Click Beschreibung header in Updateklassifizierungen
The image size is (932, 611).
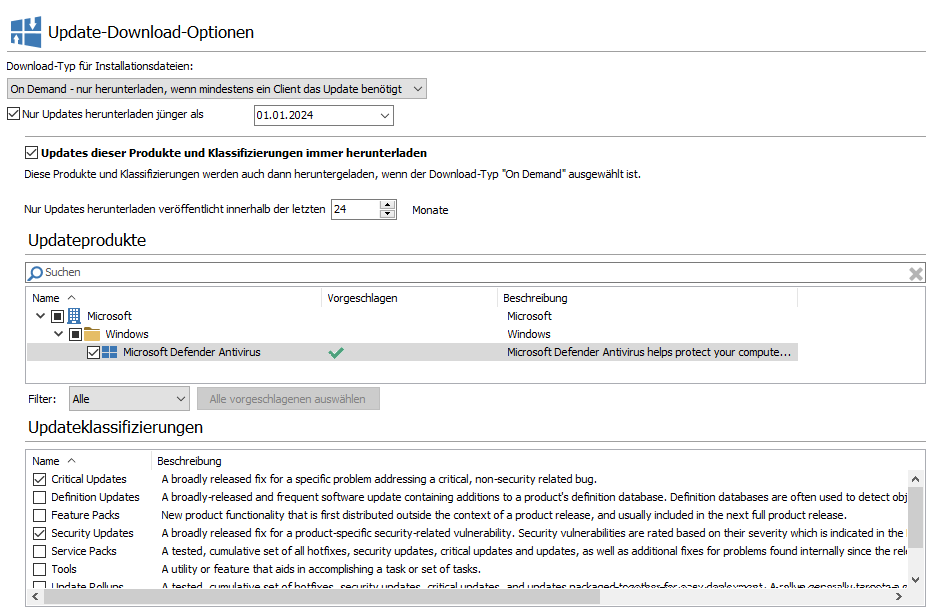pos(189,461)
